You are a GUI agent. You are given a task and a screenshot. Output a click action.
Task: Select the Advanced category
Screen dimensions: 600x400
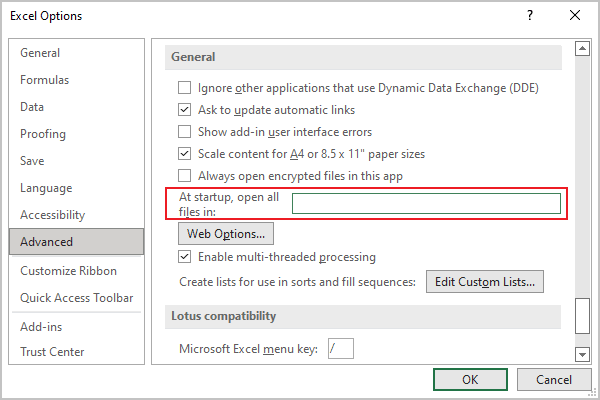[x=77, y=242]
